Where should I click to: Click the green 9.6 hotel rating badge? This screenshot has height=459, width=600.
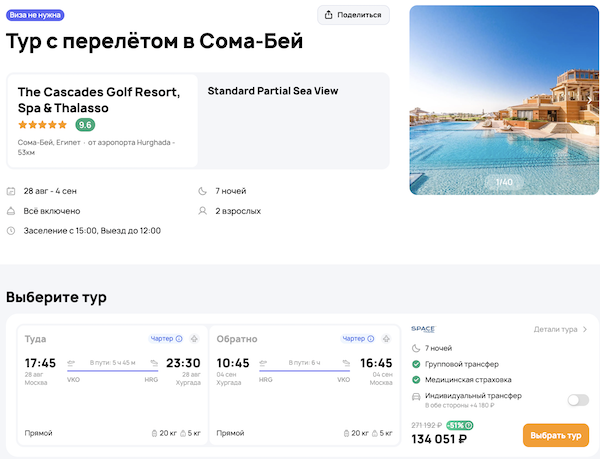click(85, 125)
